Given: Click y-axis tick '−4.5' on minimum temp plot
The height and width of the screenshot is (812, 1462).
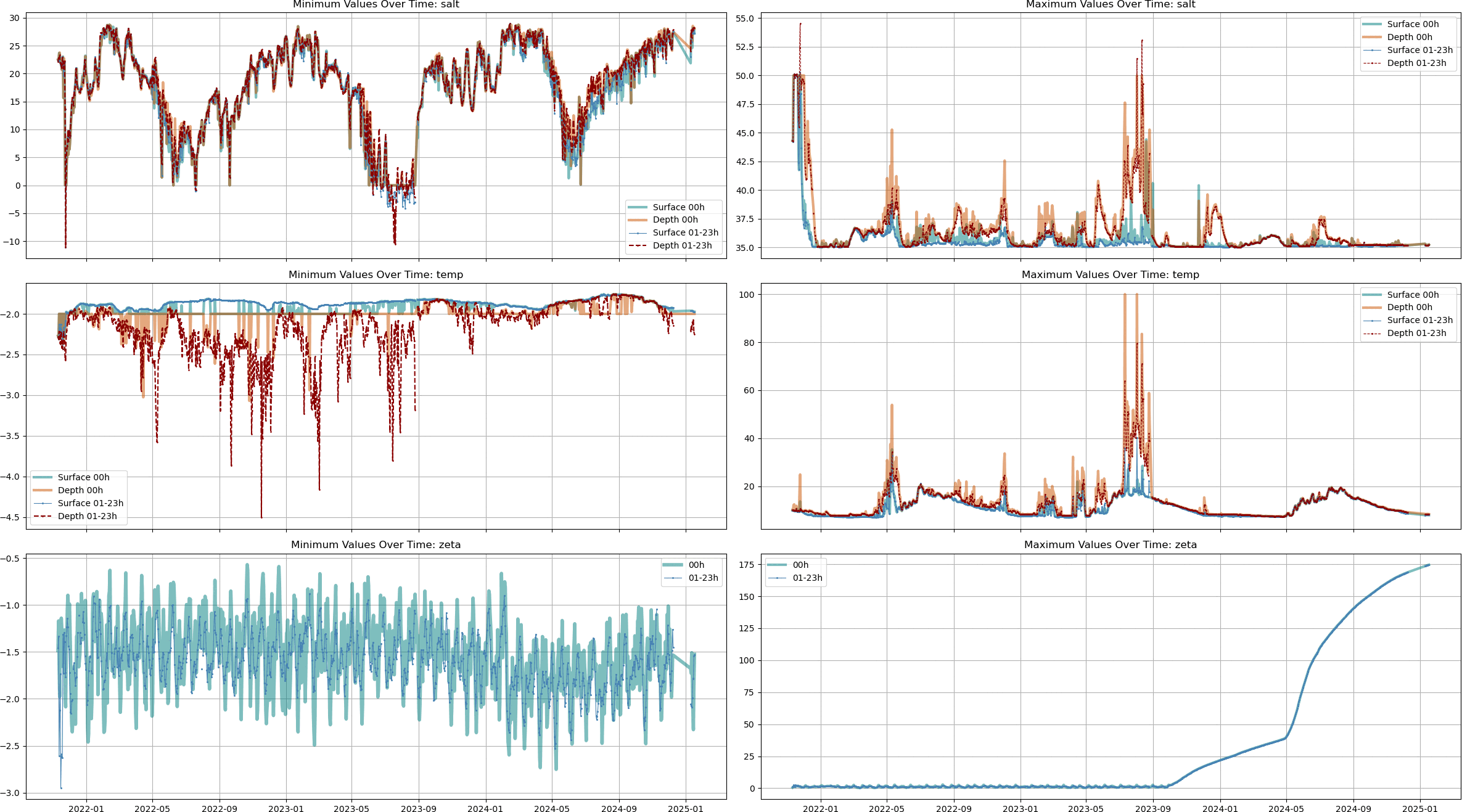Looking at the screenshot, I should pos(9,517).
